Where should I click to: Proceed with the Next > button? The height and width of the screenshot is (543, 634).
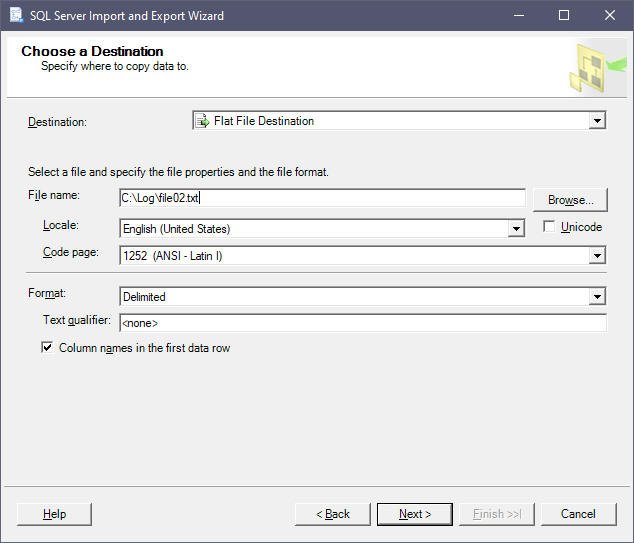click(415, 514)
